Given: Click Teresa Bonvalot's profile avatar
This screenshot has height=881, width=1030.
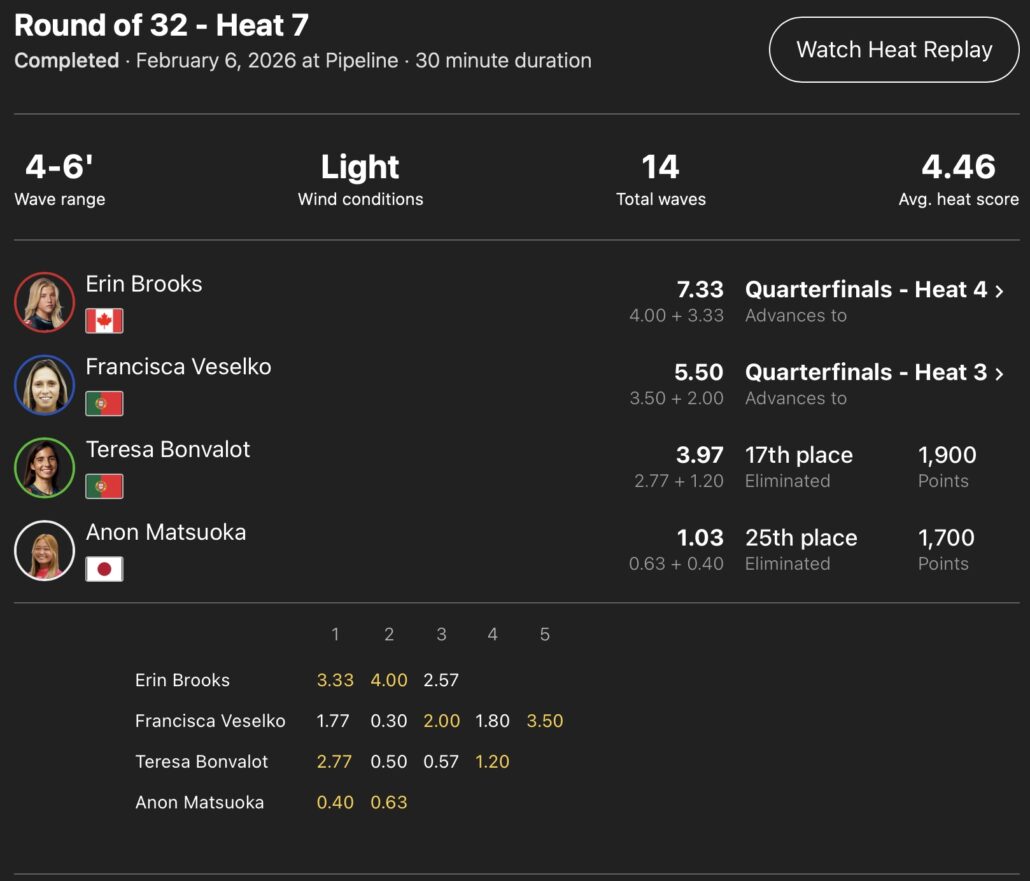Looking at the screenshot, I should [44, 468].
